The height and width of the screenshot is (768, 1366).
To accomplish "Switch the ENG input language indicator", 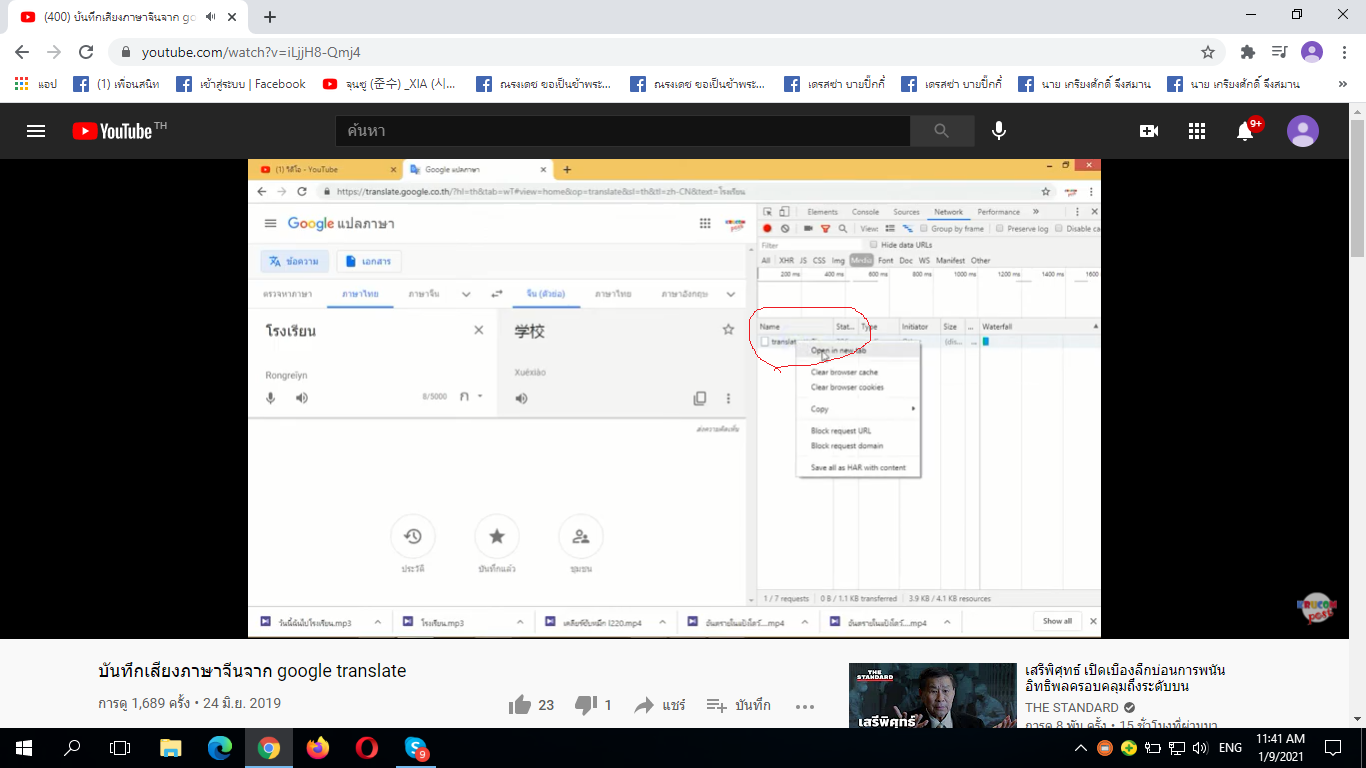I will point(1231,748).
